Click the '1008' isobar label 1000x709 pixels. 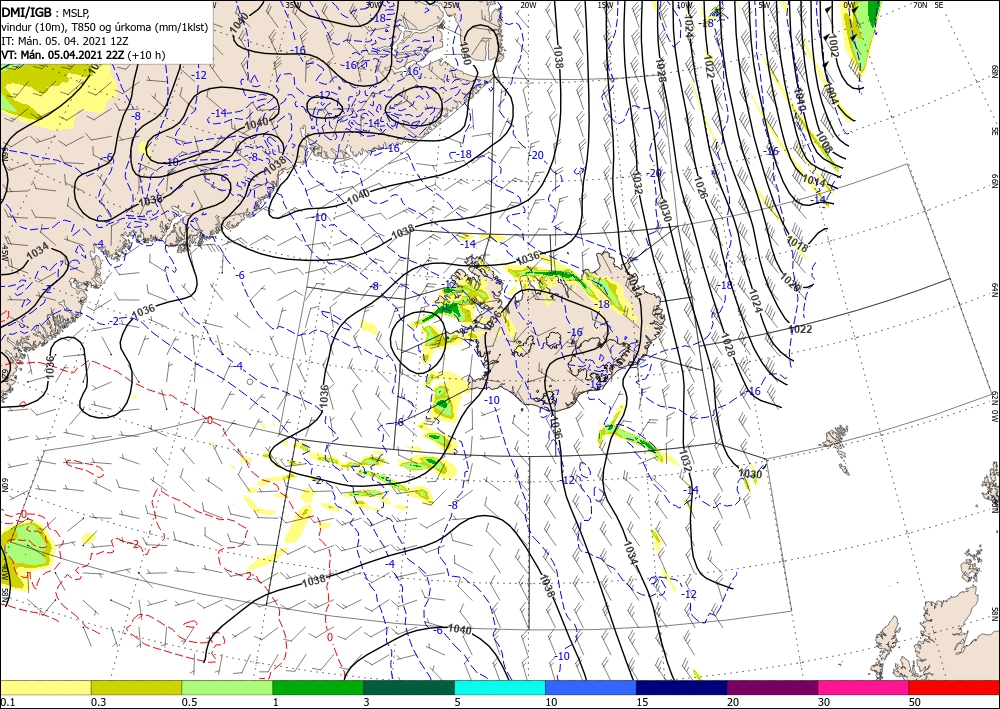[x=824, y=143]
